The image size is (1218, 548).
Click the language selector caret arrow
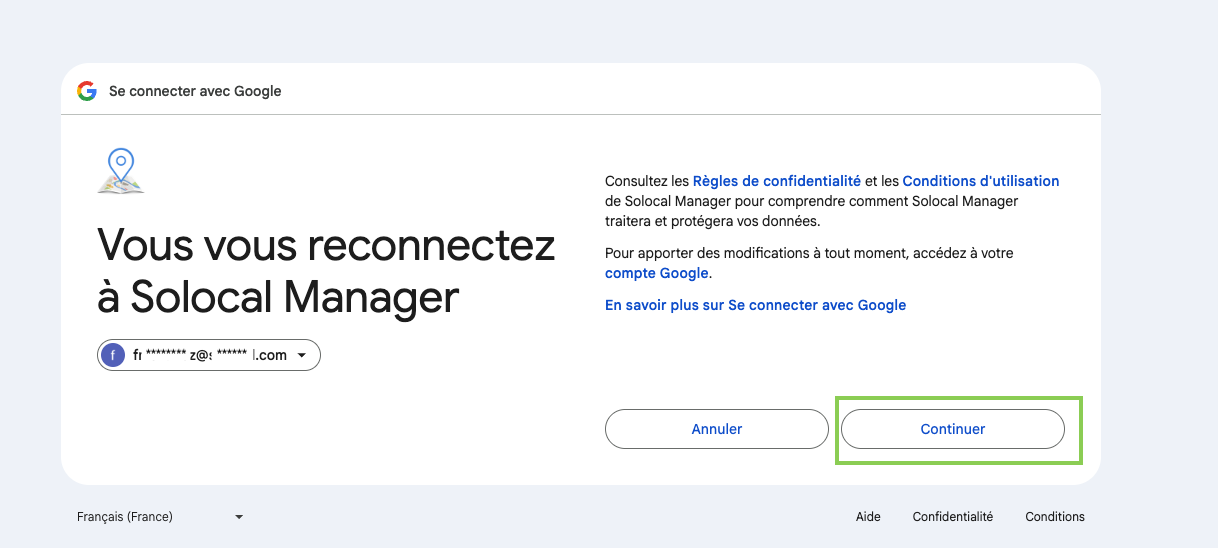[239, 517]
